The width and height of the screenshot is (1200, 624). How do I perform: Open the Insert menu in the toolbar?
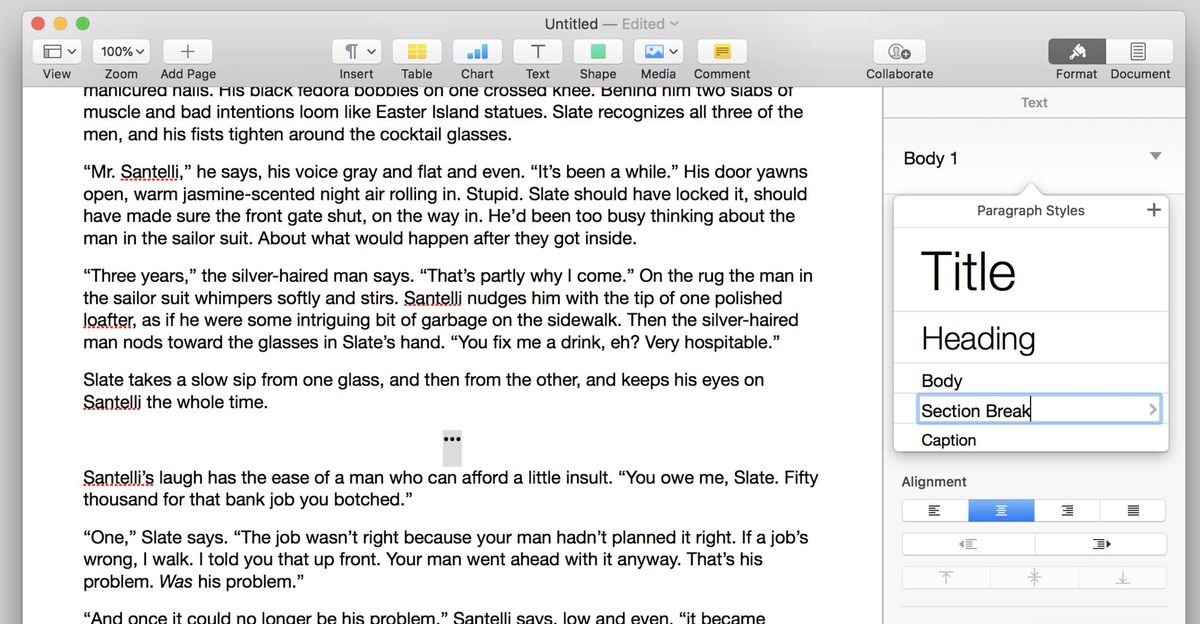tap(356, 52)
